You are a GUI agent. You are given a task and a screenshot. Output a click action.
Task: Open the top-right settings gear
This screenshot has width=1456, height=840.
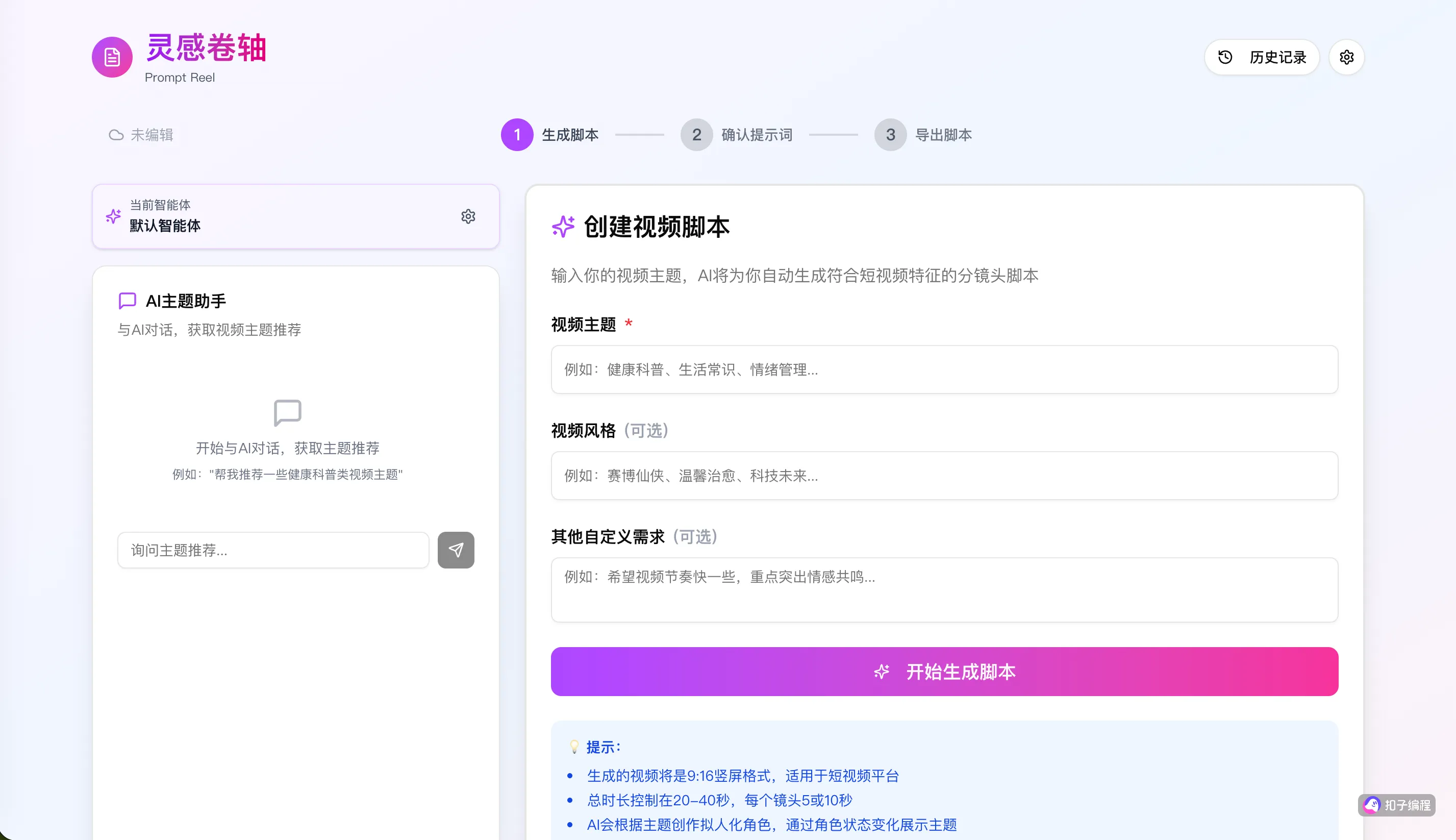pyautogui.click(x=1346, y=57)
